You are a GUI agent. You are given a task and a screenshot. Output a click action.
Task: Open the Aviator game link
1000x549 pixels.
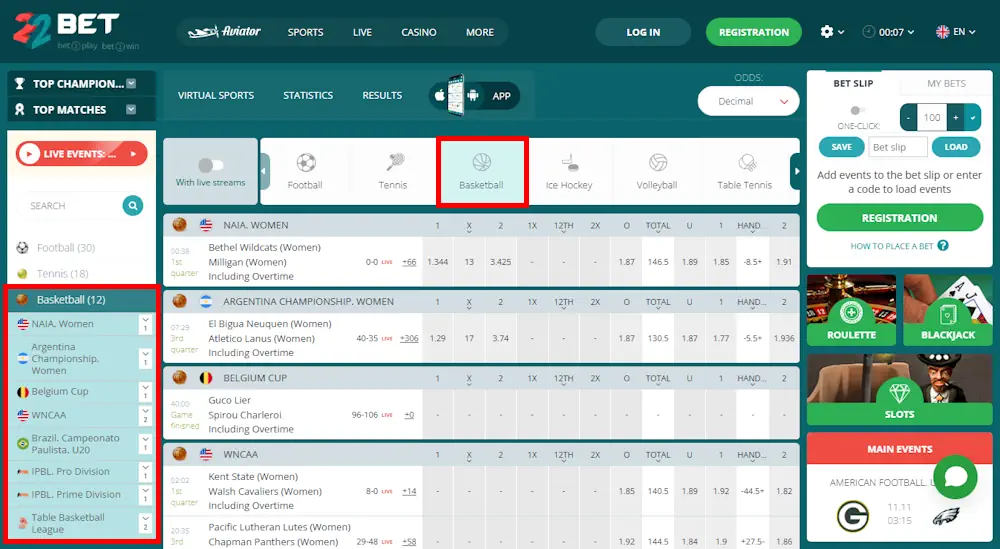click(224, 31)
